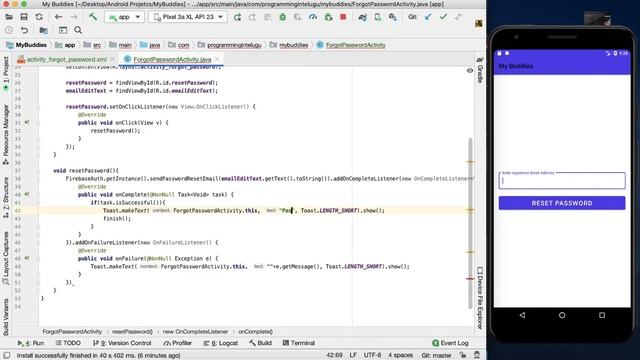Viewport: 640px width, 360px height.
Task: Open the Layout Captures side panel
Action: (x=6, y=259)
